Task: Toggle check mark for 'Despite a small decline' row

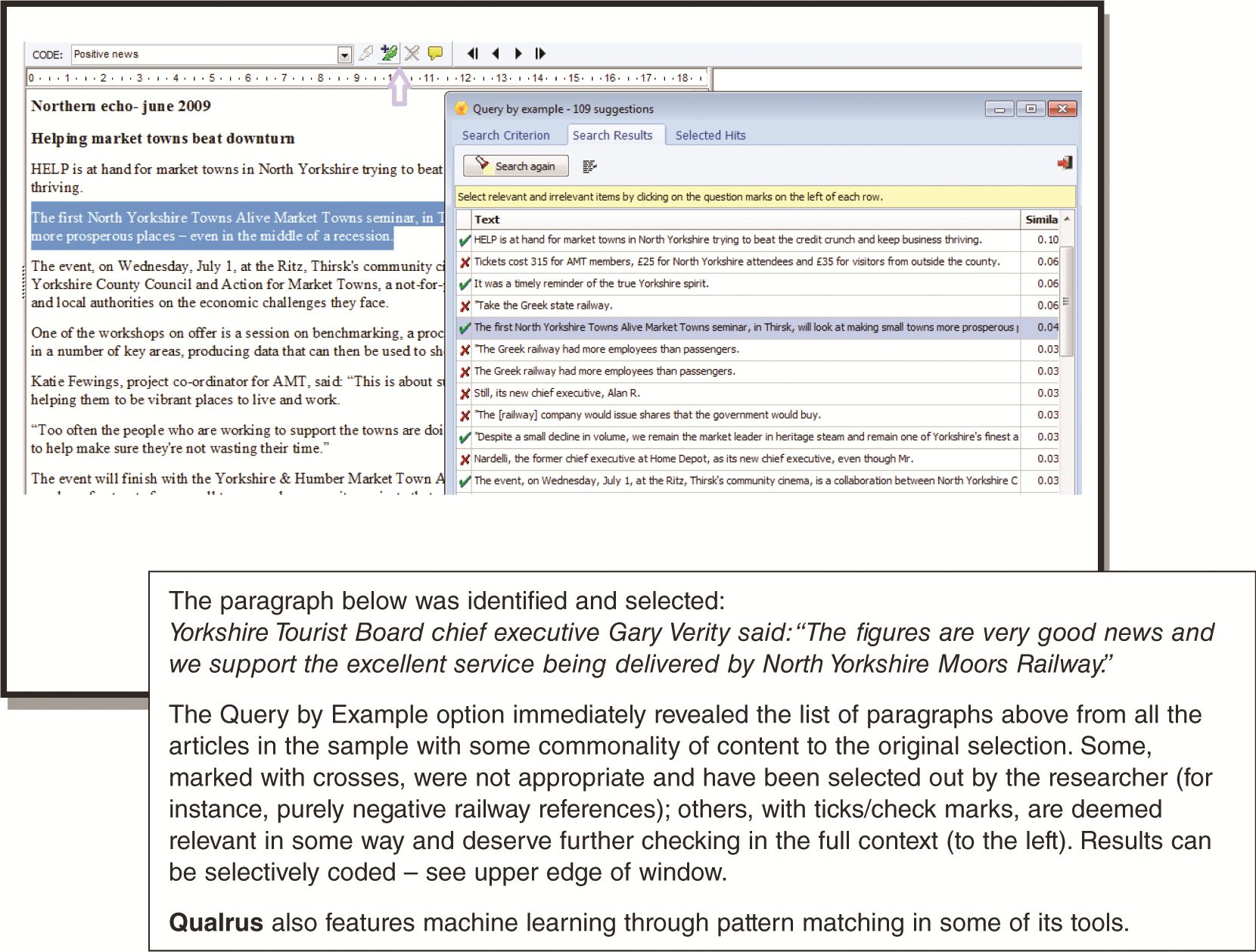Action: tap(465, 438)
